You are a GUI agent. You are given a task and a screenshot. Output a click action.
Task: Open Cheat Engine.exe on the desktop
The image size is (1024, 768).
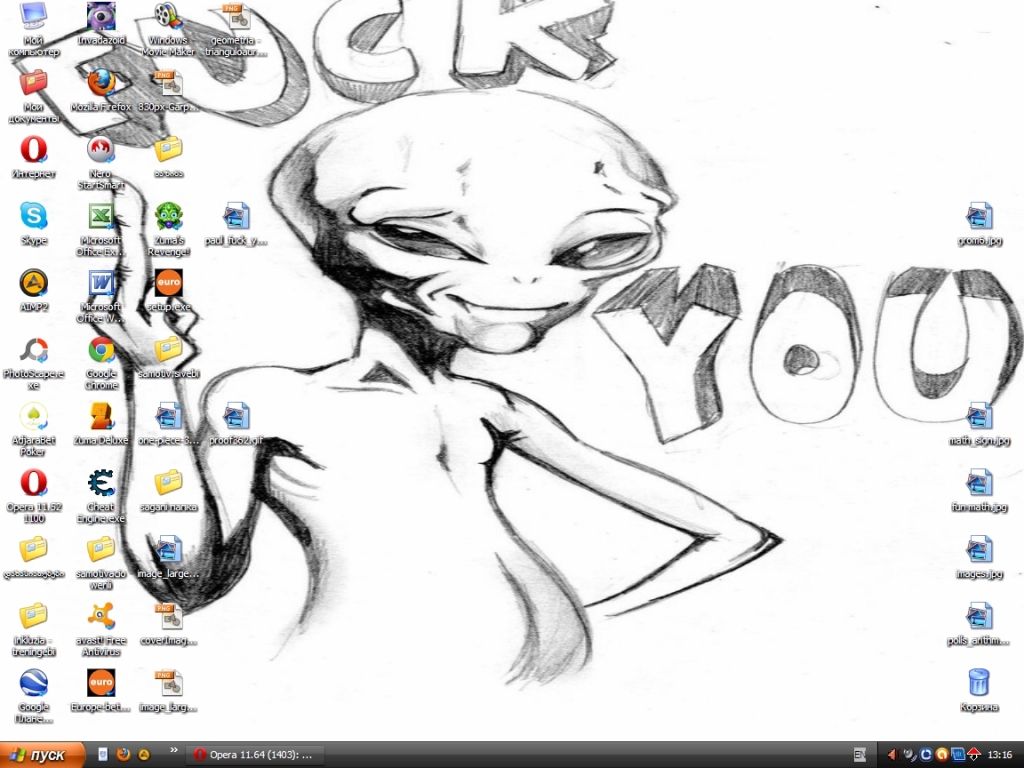pyautogui.click(x=100, y=485)
